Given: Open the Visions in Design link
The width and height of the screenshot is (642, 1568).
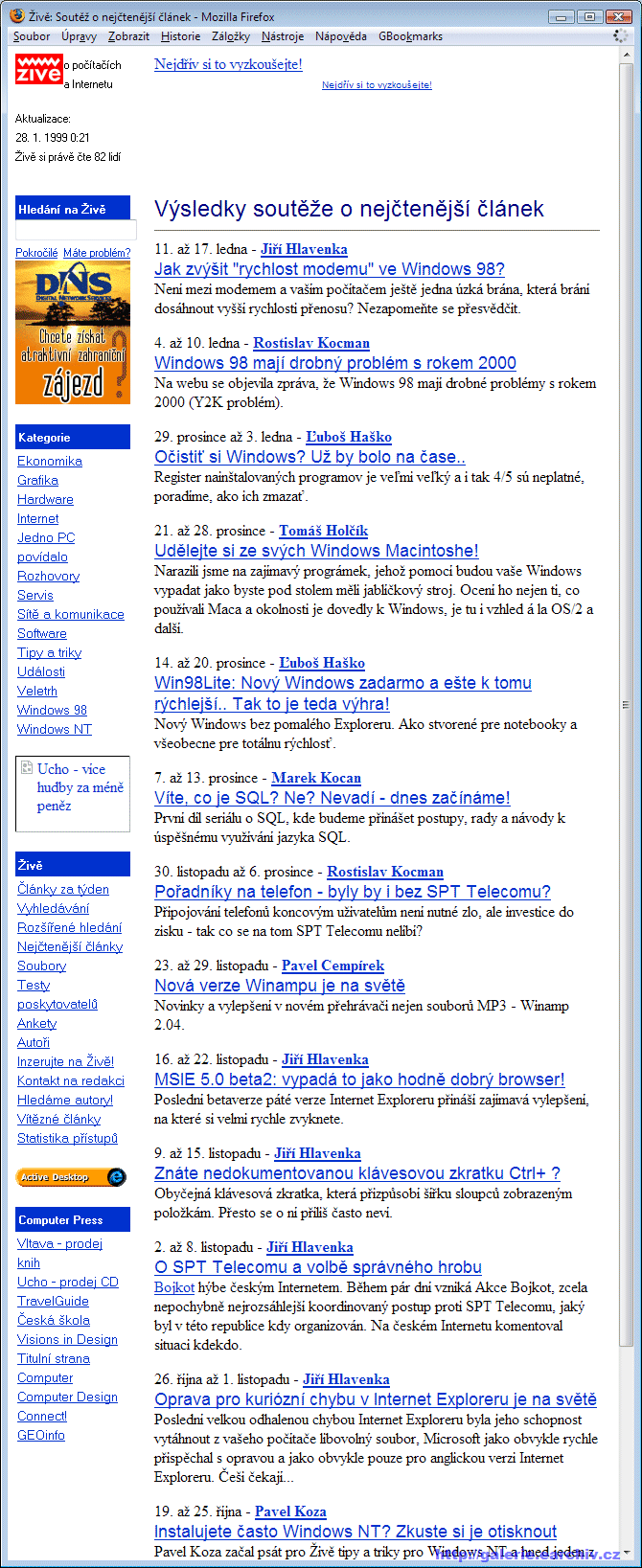Looking at the screenshot, I should (x=67, y=1339).
